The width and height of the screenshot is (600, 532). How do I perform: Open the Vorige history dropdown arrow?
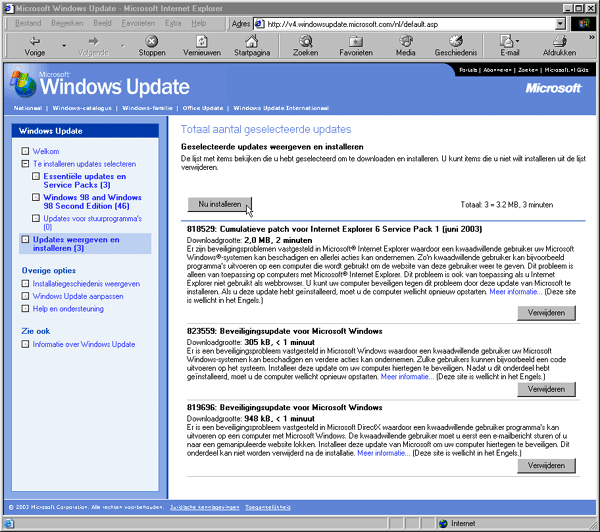[64, 46]
